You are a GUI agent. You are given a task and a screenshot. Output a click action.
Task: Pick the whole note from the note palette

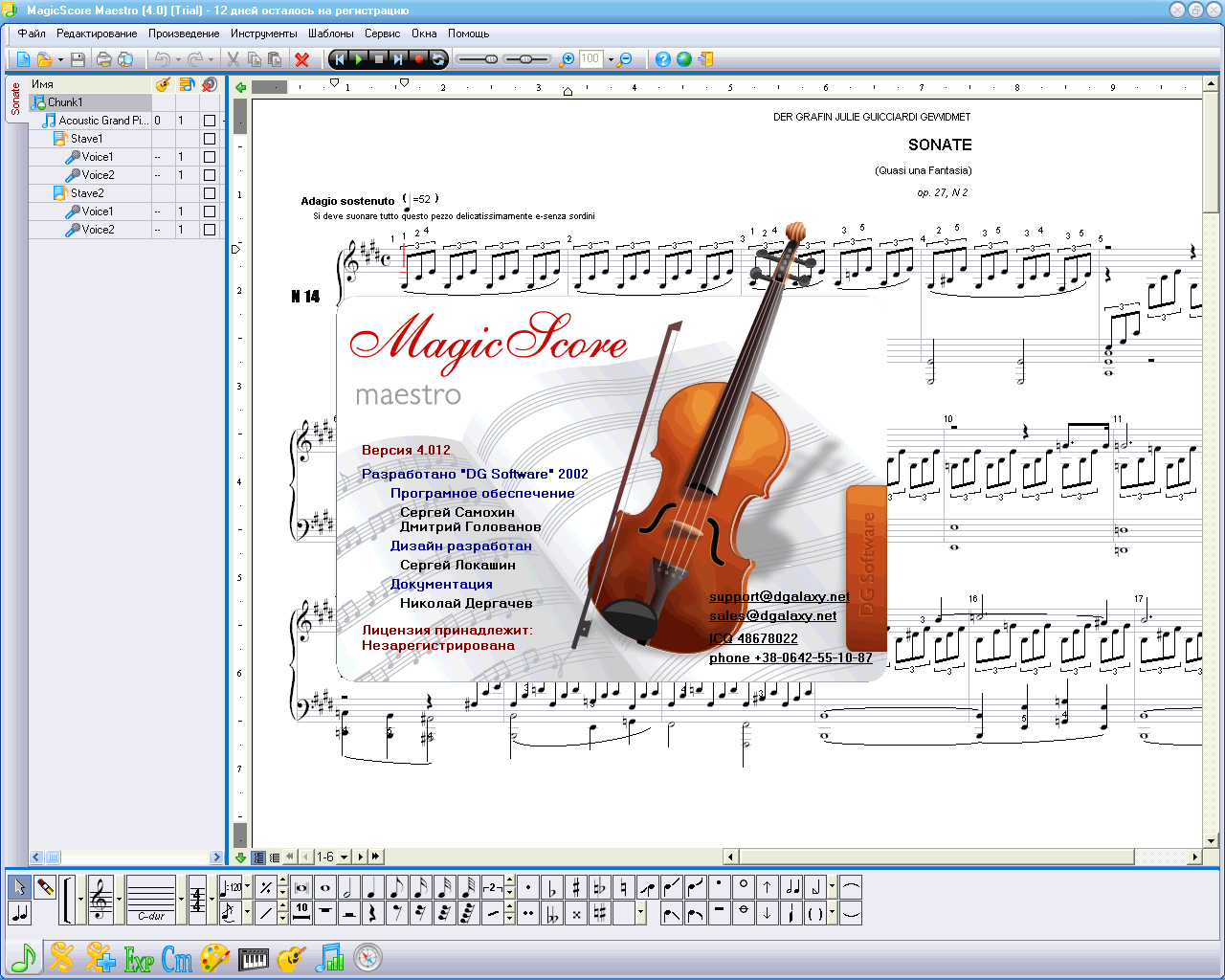click(x=324, y=888)
